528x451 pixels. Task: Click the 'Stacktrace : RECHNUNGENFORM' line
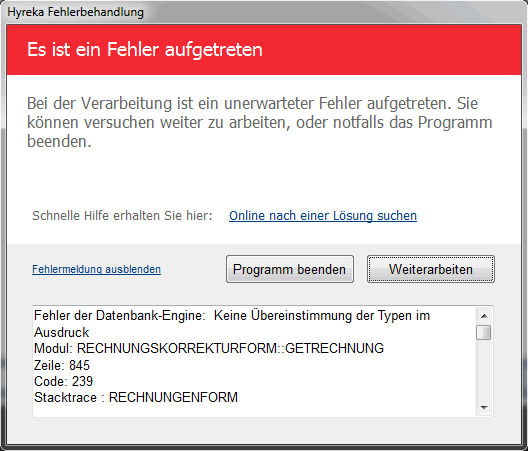pyautogui.click(x=136, y=397)
